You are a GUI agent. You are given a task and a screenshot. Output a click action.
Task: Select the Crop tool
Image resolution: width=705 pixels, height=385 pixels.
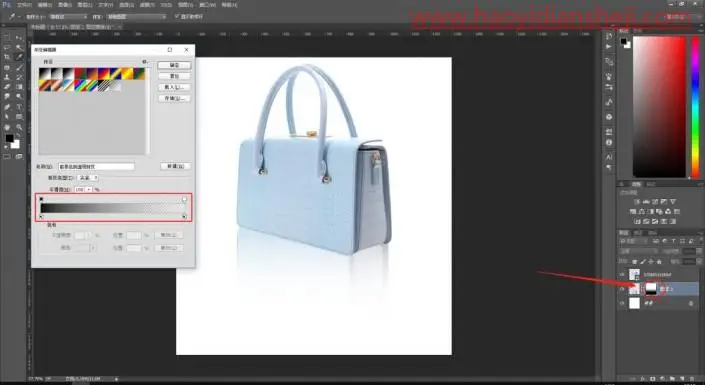(7, 57)
